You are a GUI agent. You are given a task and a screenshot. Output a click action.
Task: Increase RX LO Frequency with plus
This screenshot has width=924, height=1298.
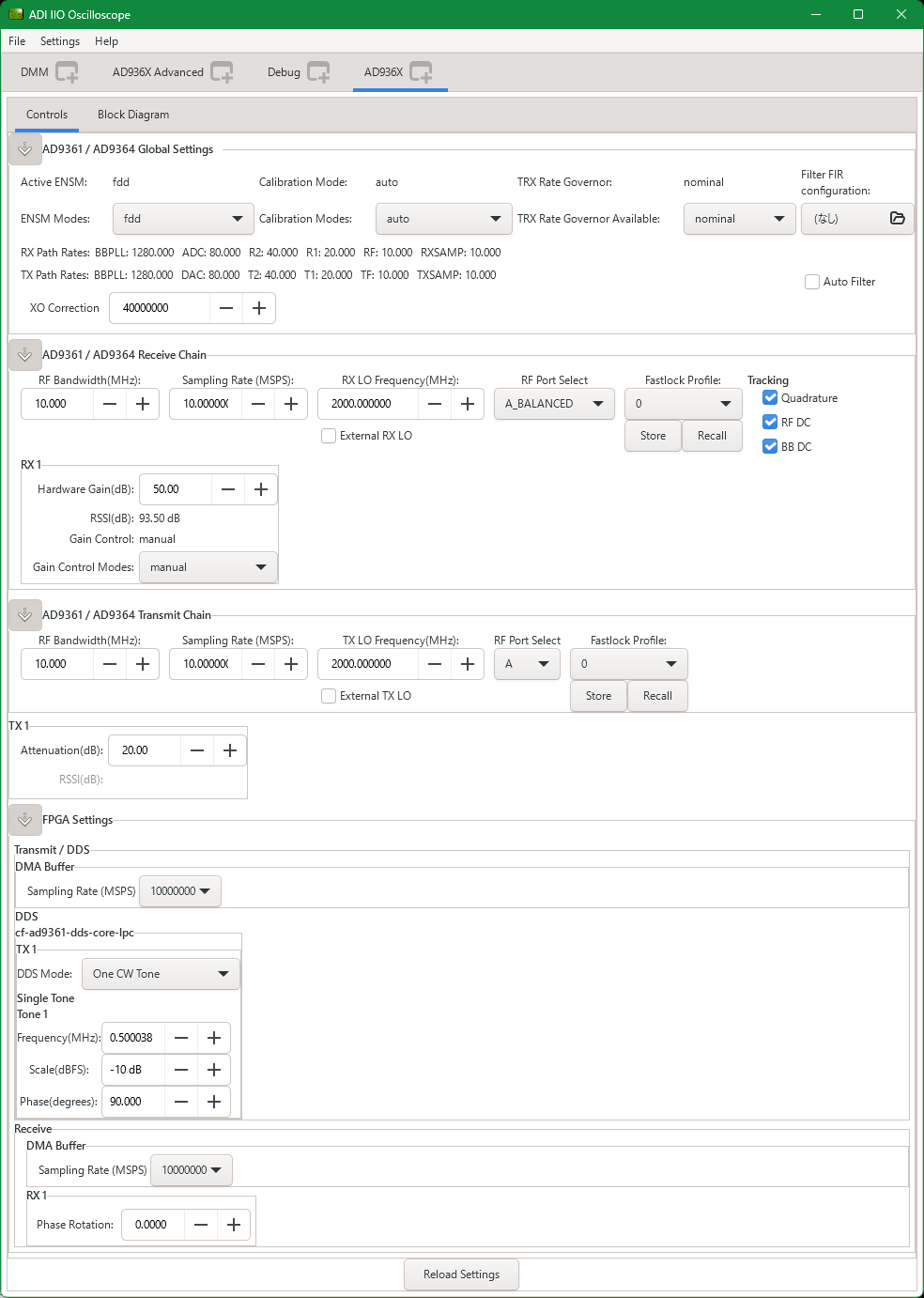tap(468, 404)
